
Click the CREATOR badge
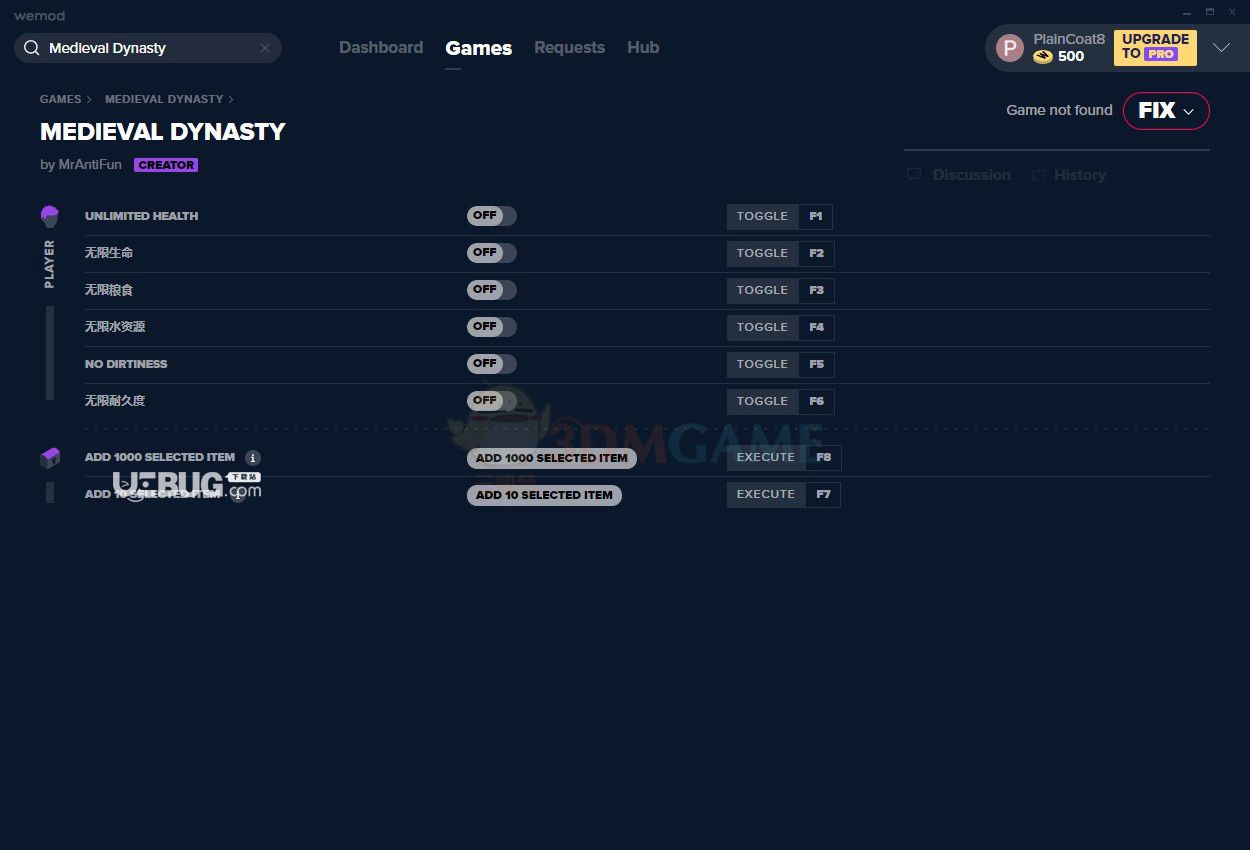166,165
